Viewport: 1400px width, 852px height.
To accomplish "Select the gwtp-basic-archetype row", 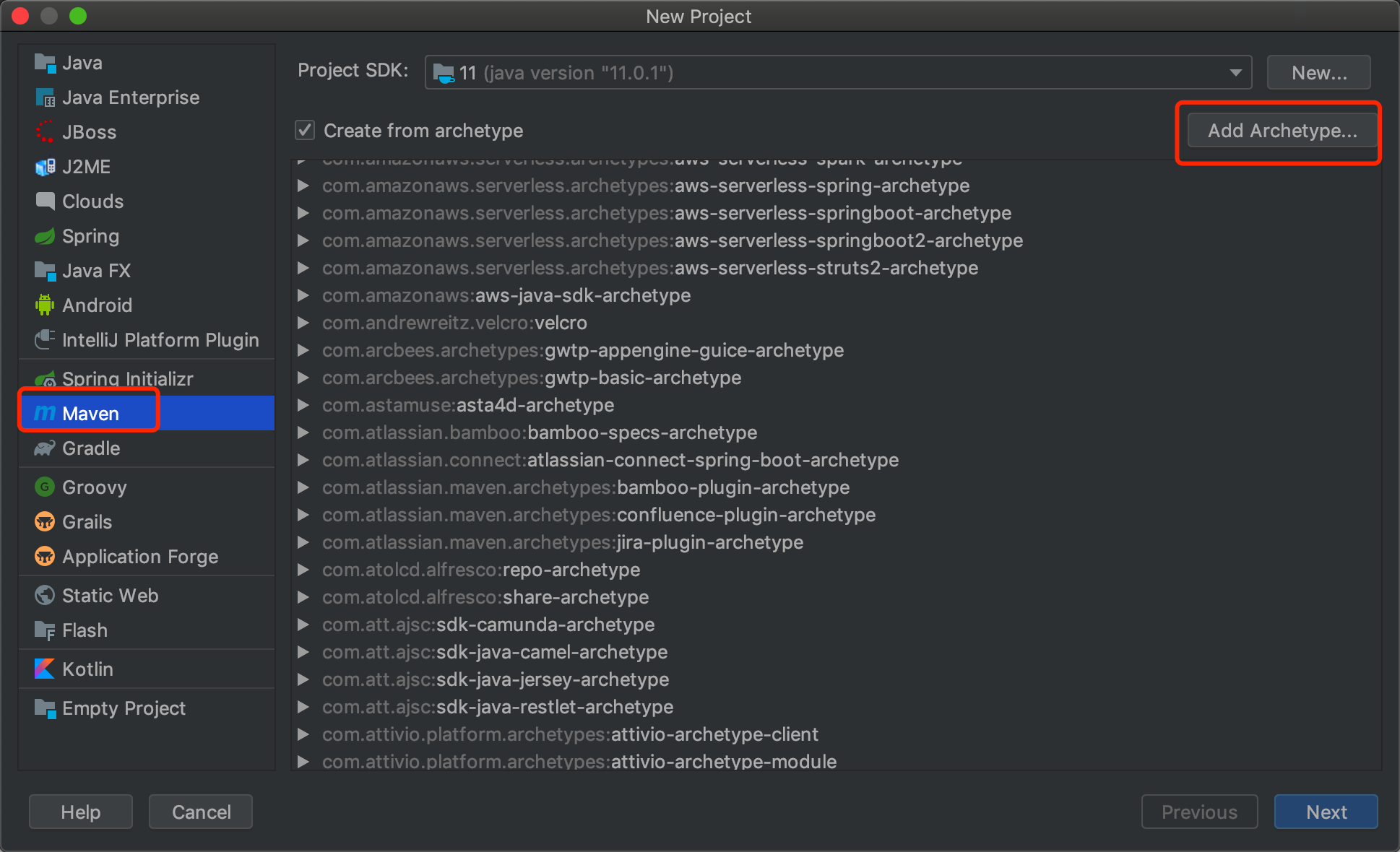I will pyautogui.click(x=532, y=378).
